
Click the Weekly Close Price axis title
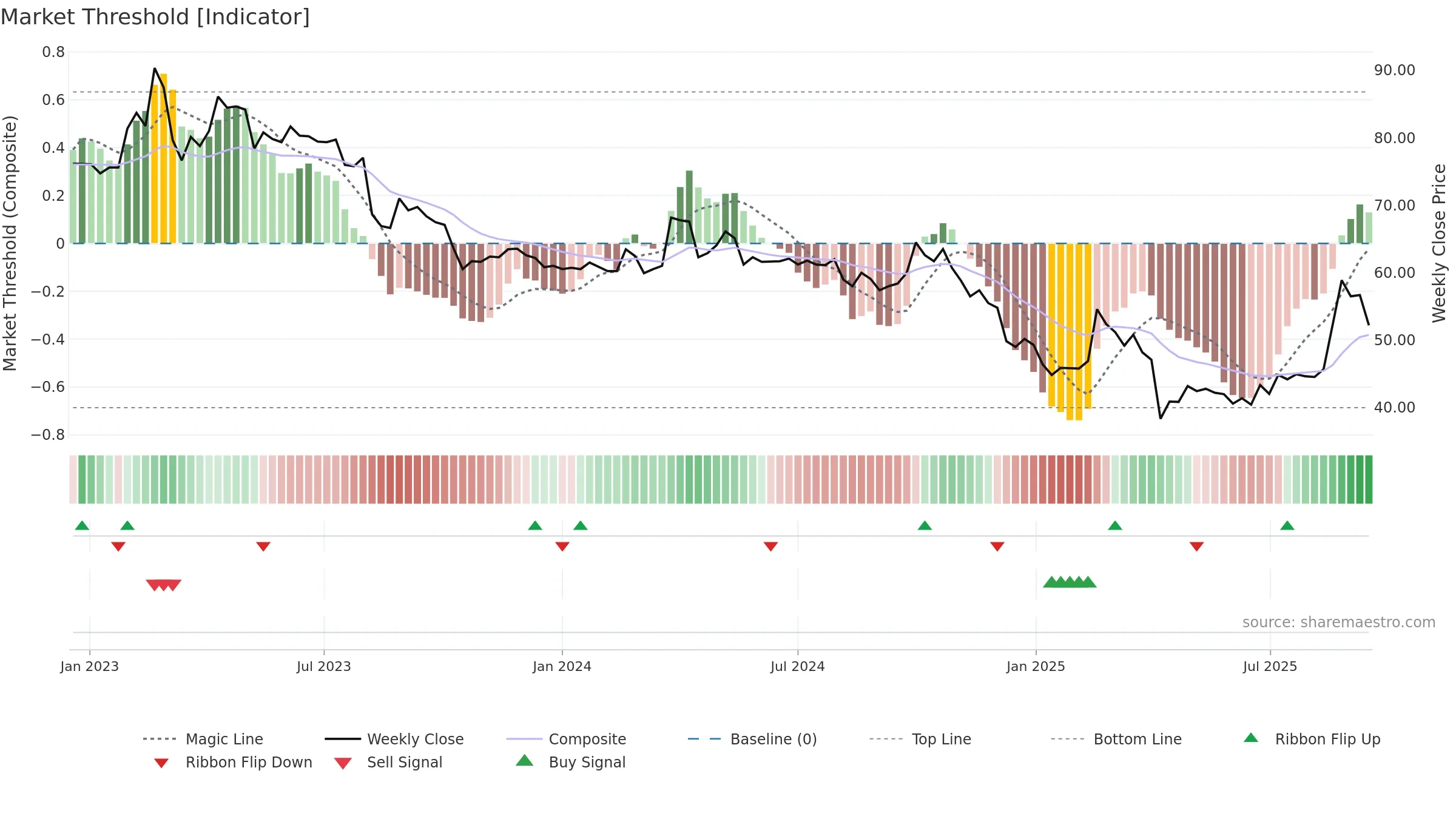point(1440,243)
